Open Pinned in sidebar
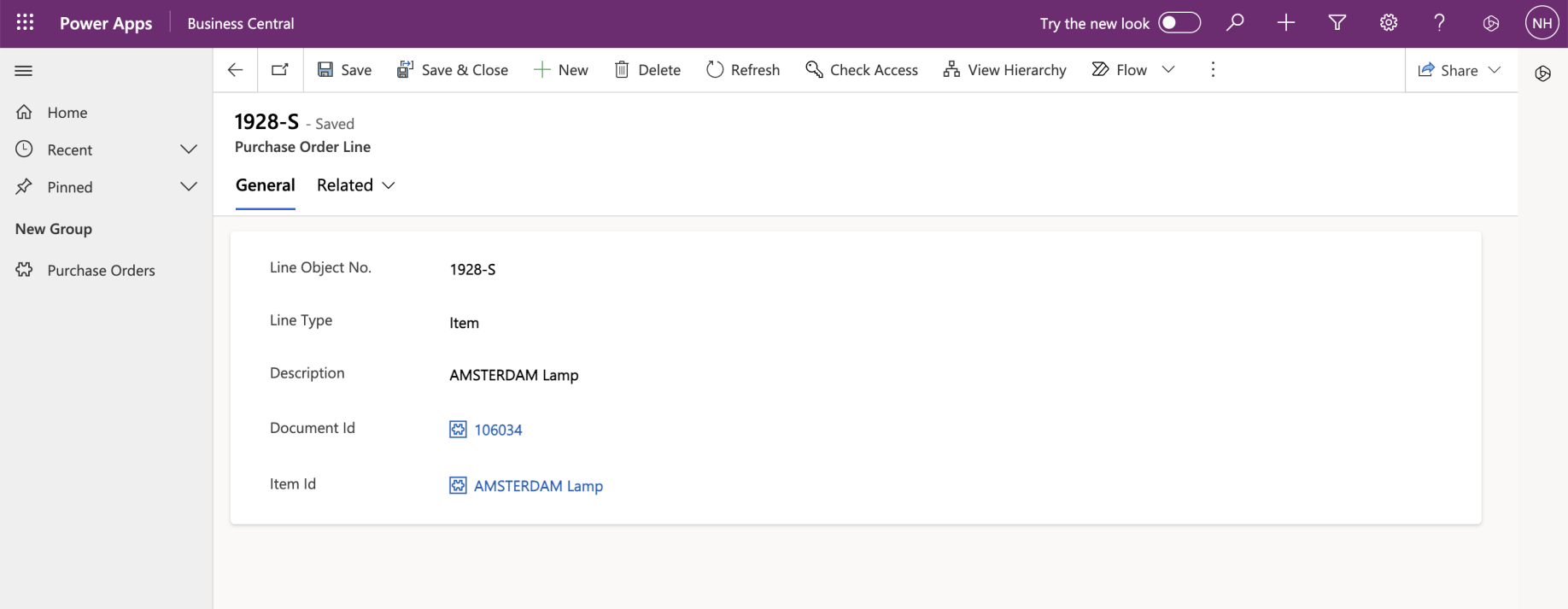The width and height of the screenshot is (1568, 609). coord(70,187)
